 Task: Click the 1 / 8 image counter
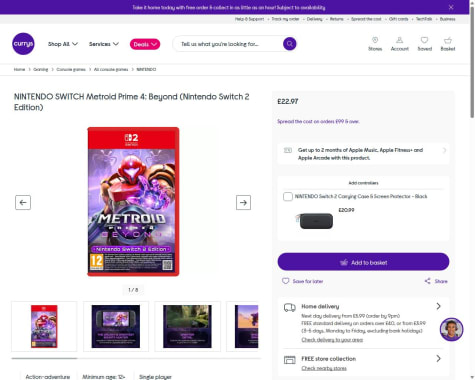tap(133, 290)
